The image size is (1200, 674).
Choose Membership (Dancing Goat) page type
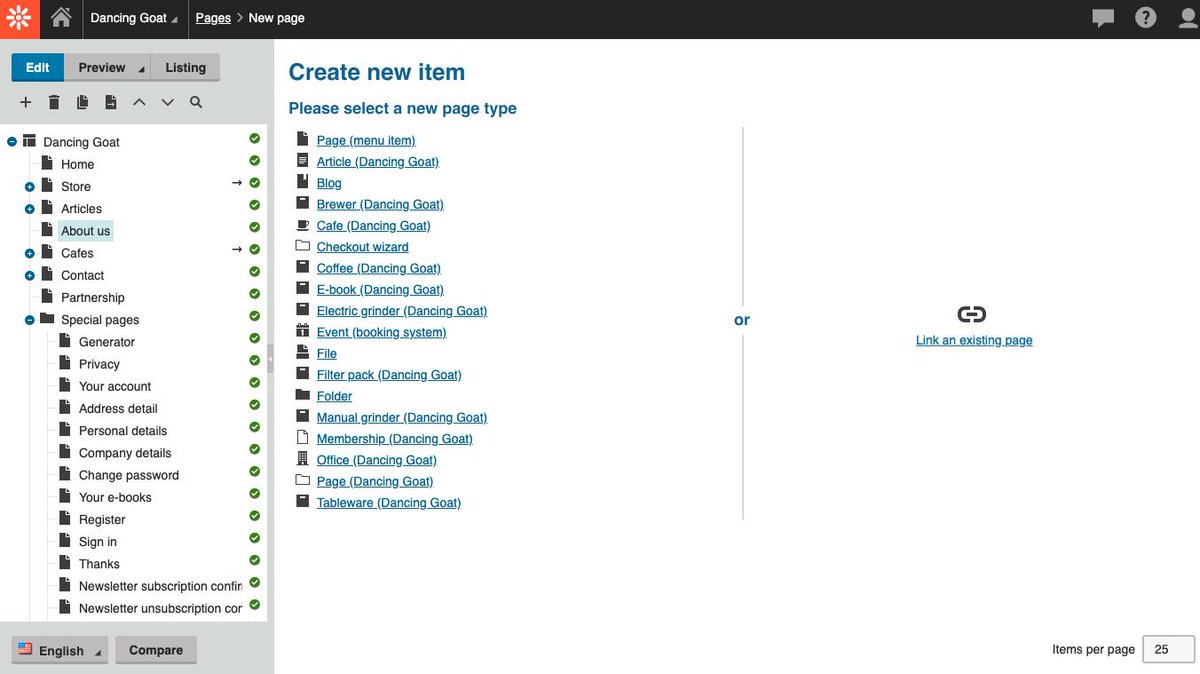point(395,438)
